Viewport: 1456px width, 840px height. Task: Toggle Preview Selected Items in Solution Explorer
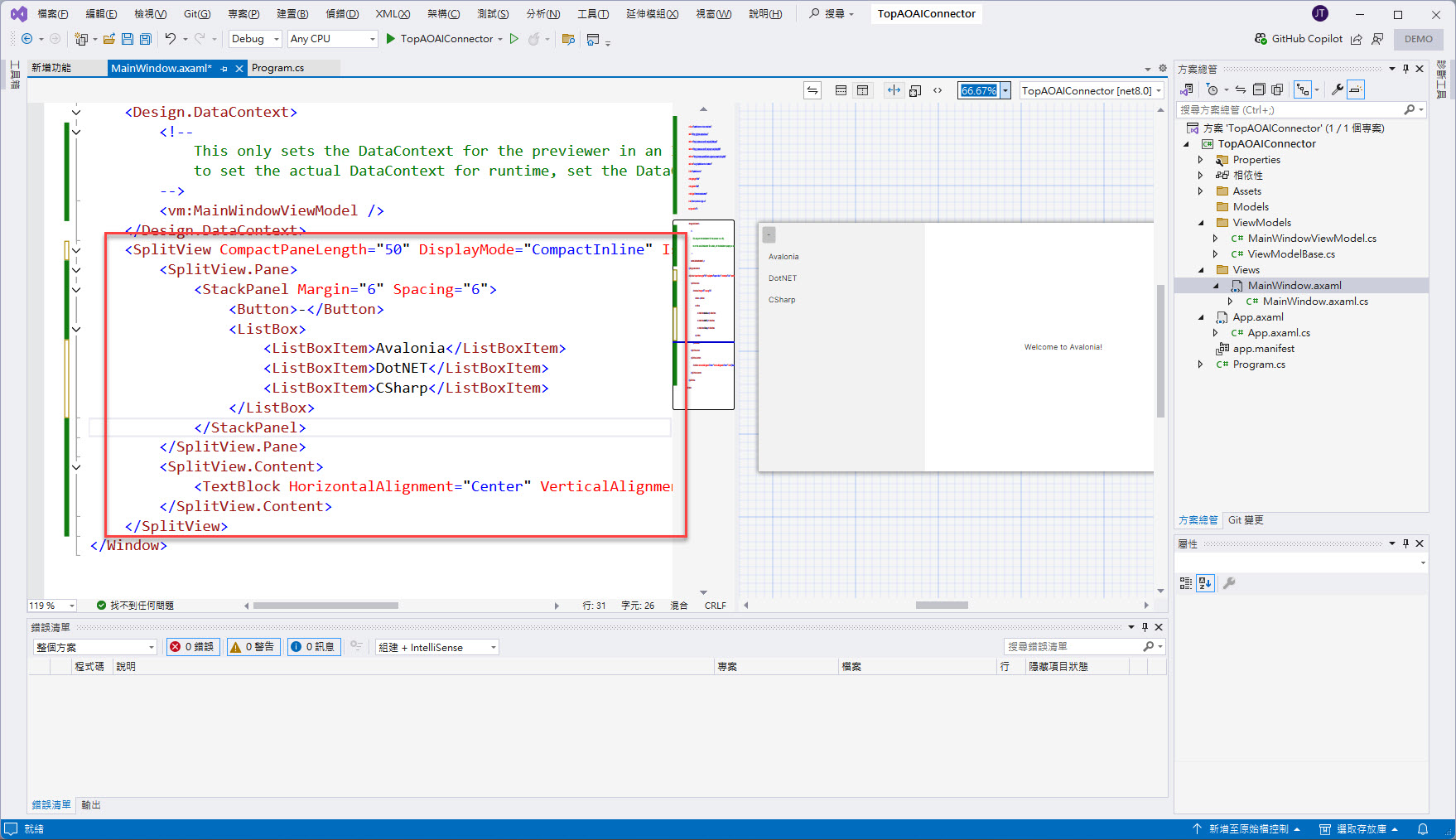pos(1356,89)
